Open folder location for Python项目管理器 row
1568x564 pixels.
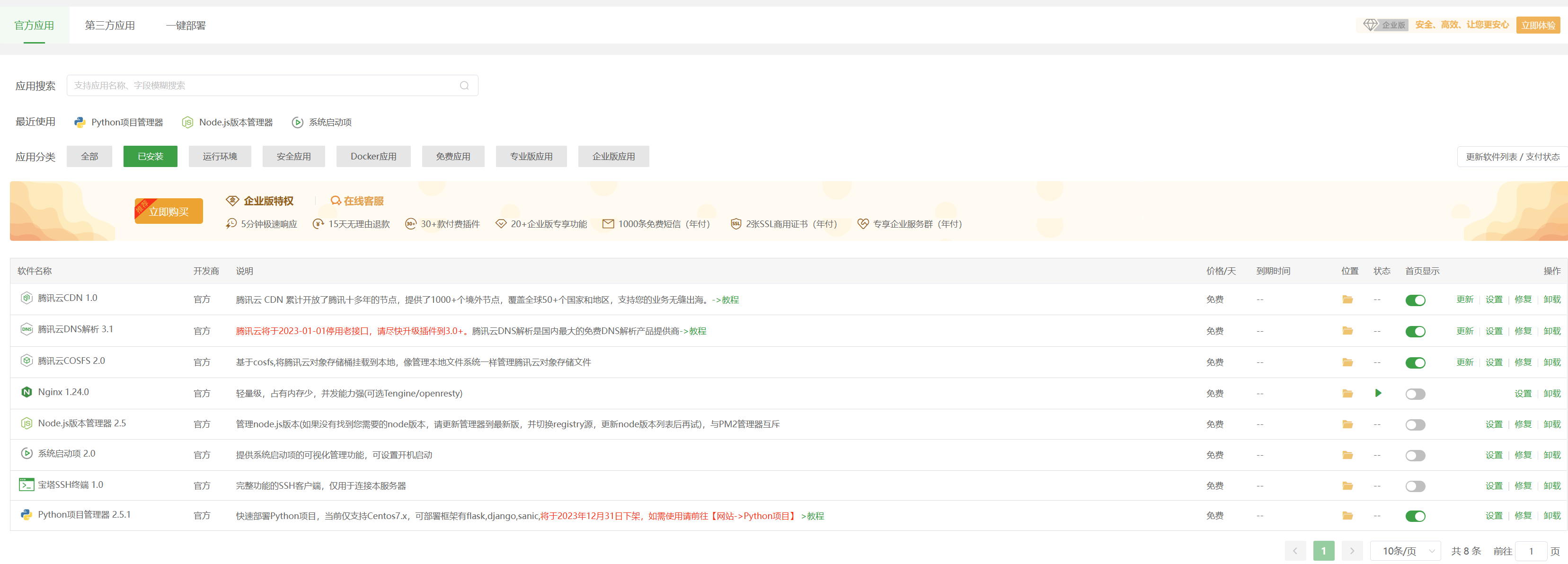pos(1347,516)
